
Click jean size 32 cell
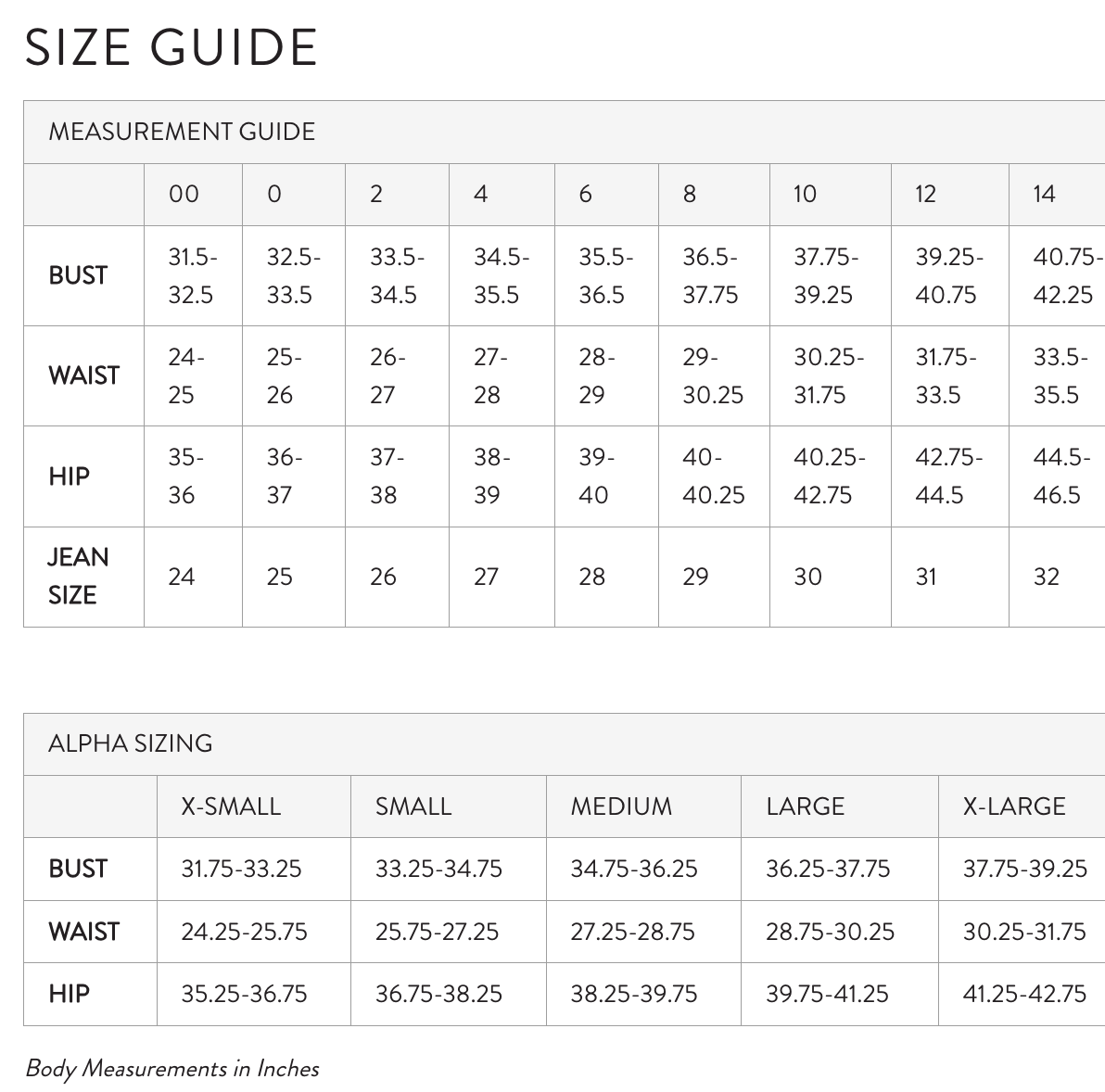pos(1057,577)
